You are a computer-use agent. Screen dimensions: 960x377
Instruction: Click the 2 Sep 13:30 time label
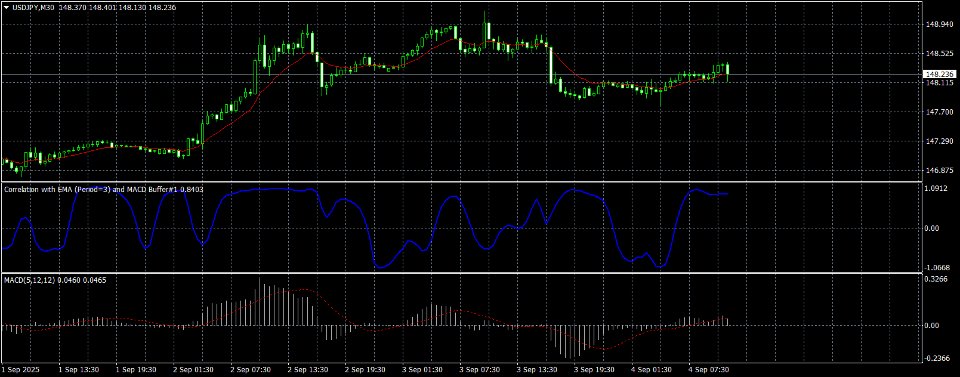tap(307, 370)
